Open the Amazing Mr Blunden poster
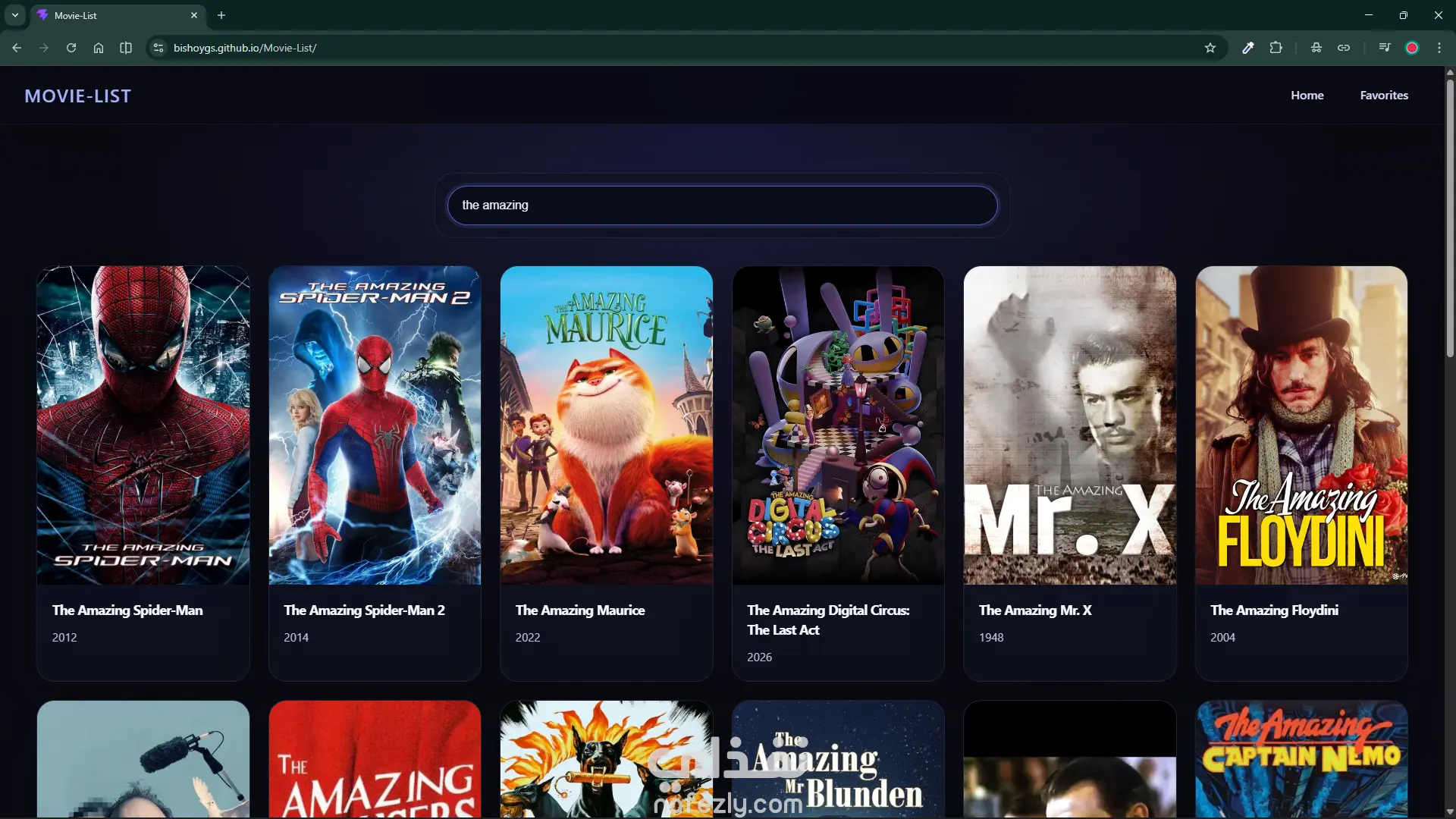 coord(838,759)
